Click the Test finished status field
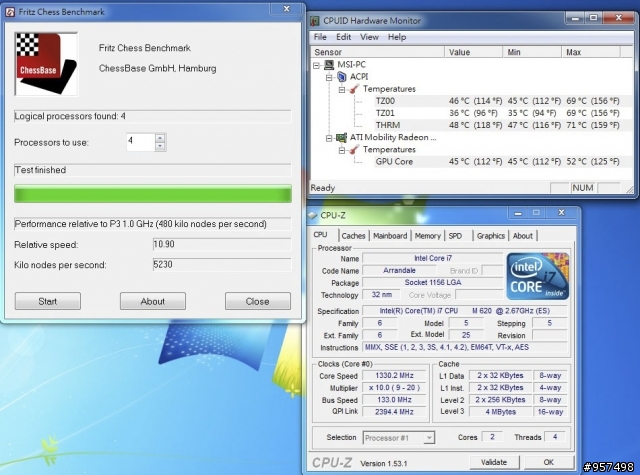This screenshot has width=640, height=475. click(x=153, y=170)
